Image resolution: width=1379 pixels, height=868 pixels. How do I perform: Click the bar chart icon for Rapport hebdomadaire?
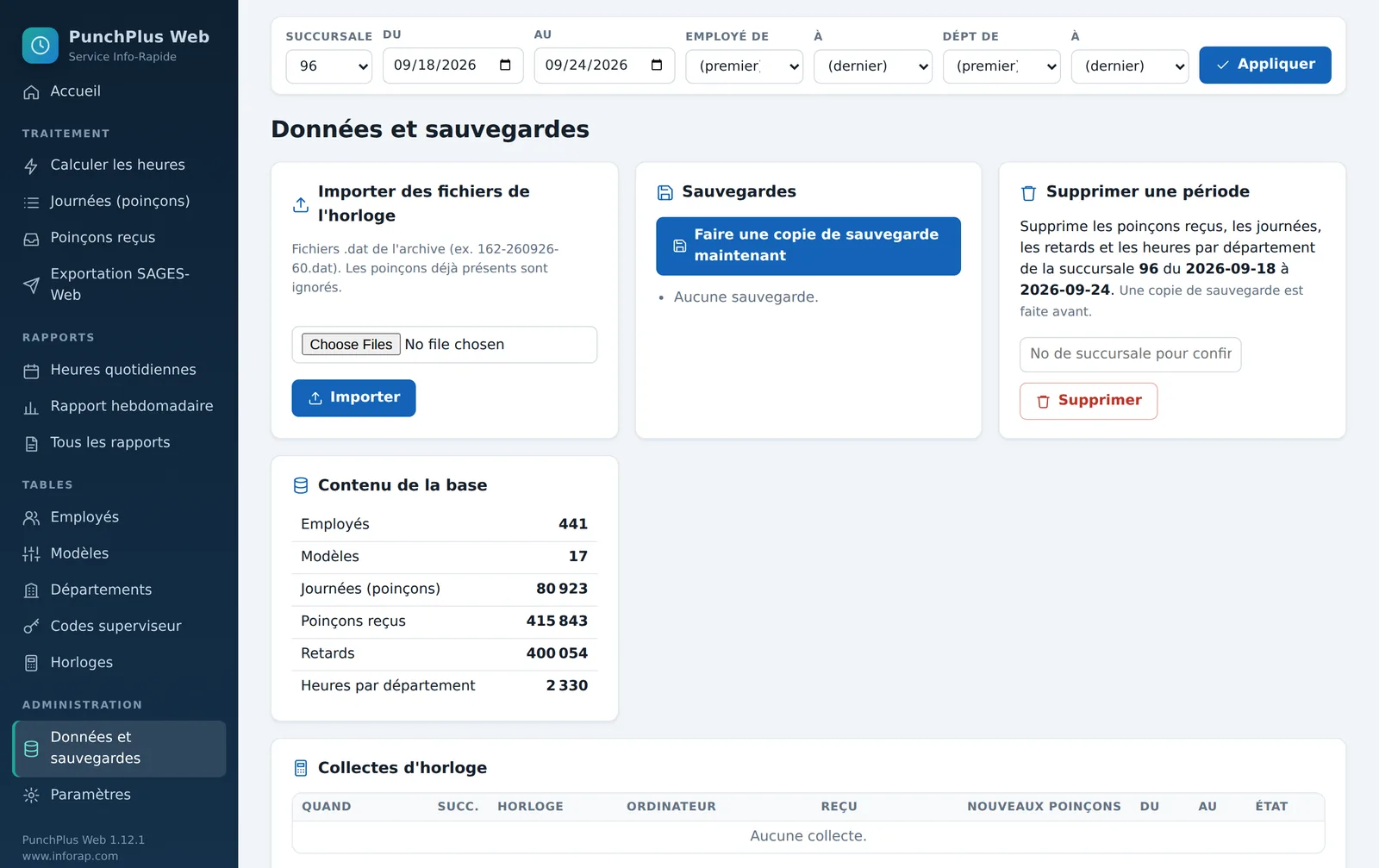pos(31,408)
